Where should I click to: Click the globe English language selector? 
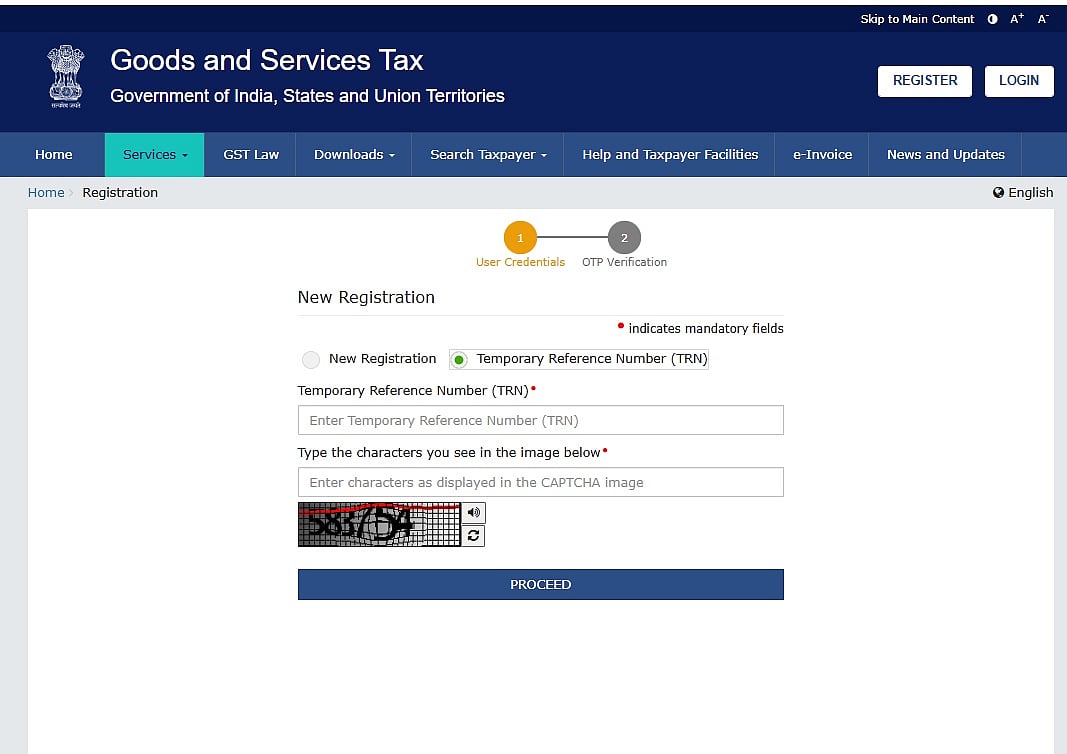1023,192
